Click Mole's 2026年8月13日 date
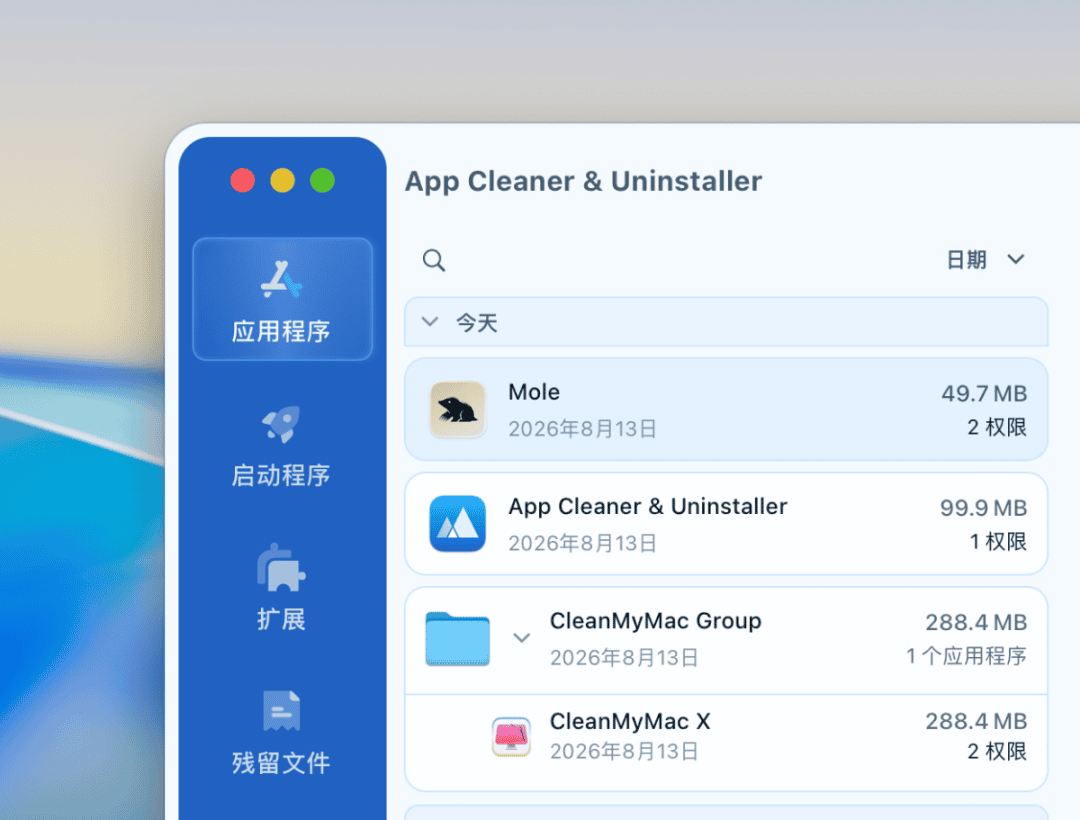Viewport: 1080px width, 820px height. 583,429
